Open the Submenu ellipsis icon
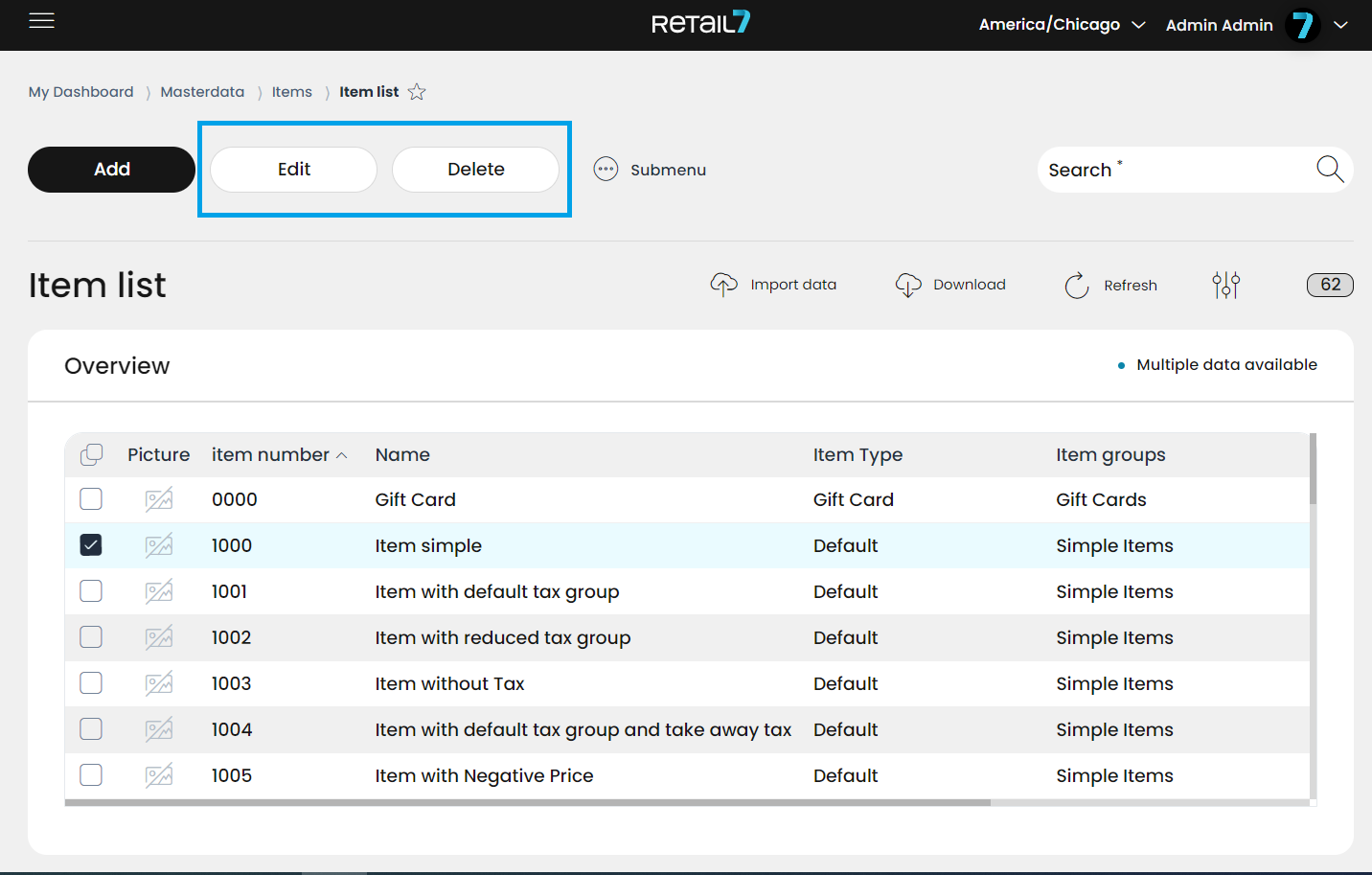Image resolution: width=1372 pixels, height=875 pixels. click(x=606, y=170)
